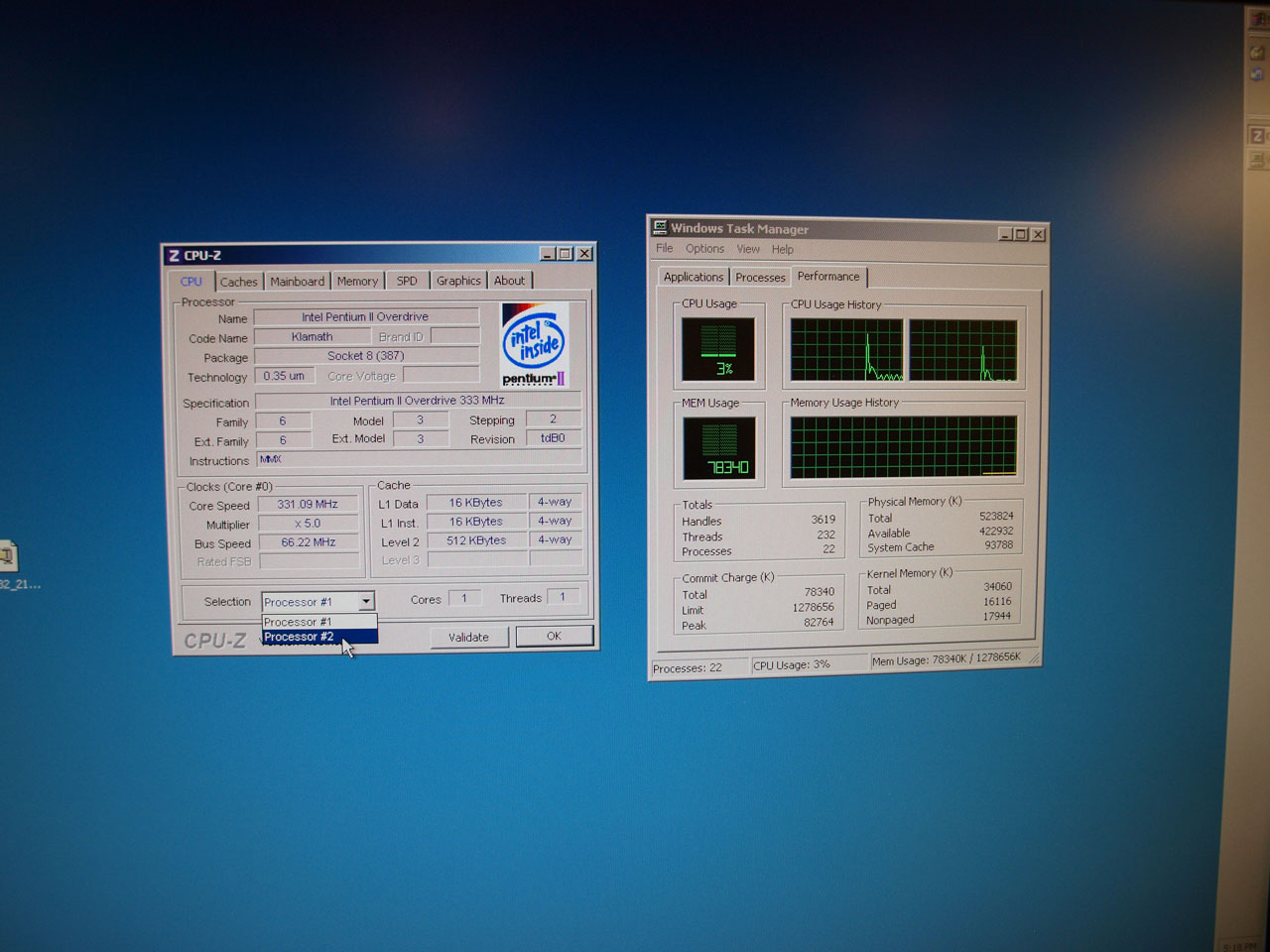Image resolution: width=1270 pixels, height=952 pixels.
Task: Click the Z icon on right sidebar
Action: pyautogui.click(x=1257, y=136)
